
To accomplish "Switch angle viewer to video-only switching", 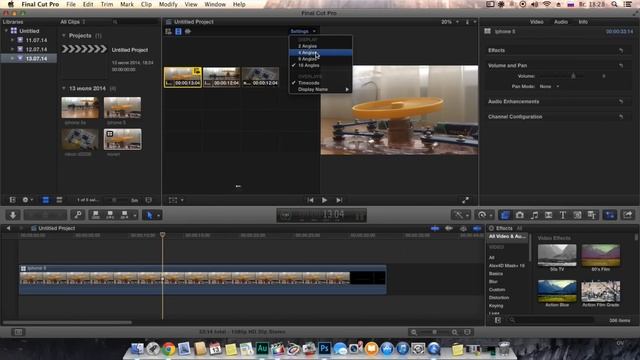I will 178,31.
